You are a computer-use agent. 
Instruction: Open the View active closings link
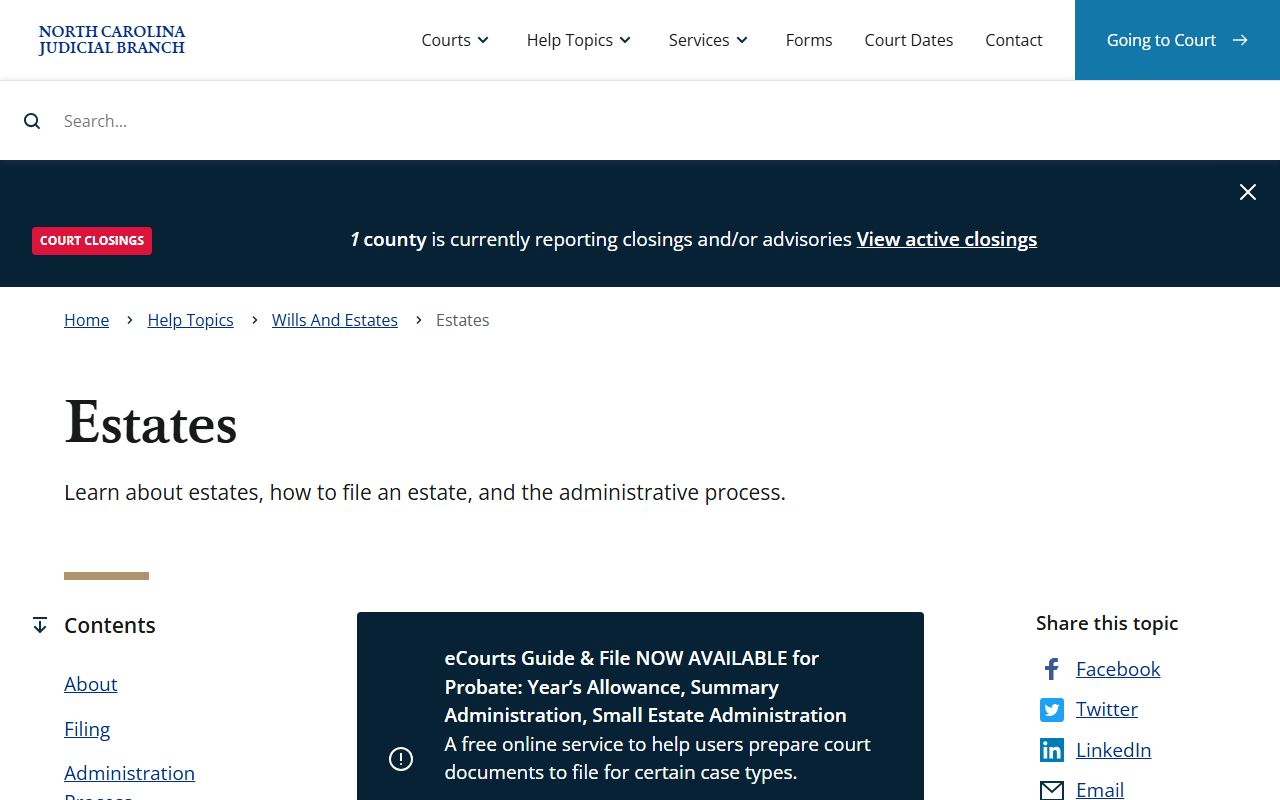click(947, 239)
